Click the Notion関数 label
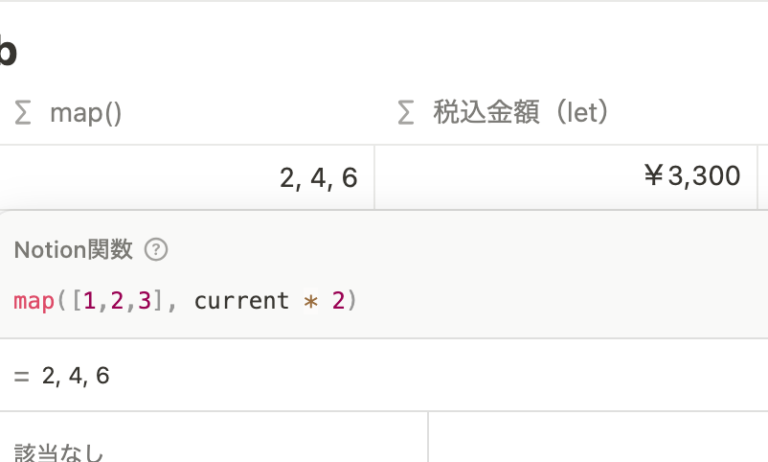 click(73, 250)
